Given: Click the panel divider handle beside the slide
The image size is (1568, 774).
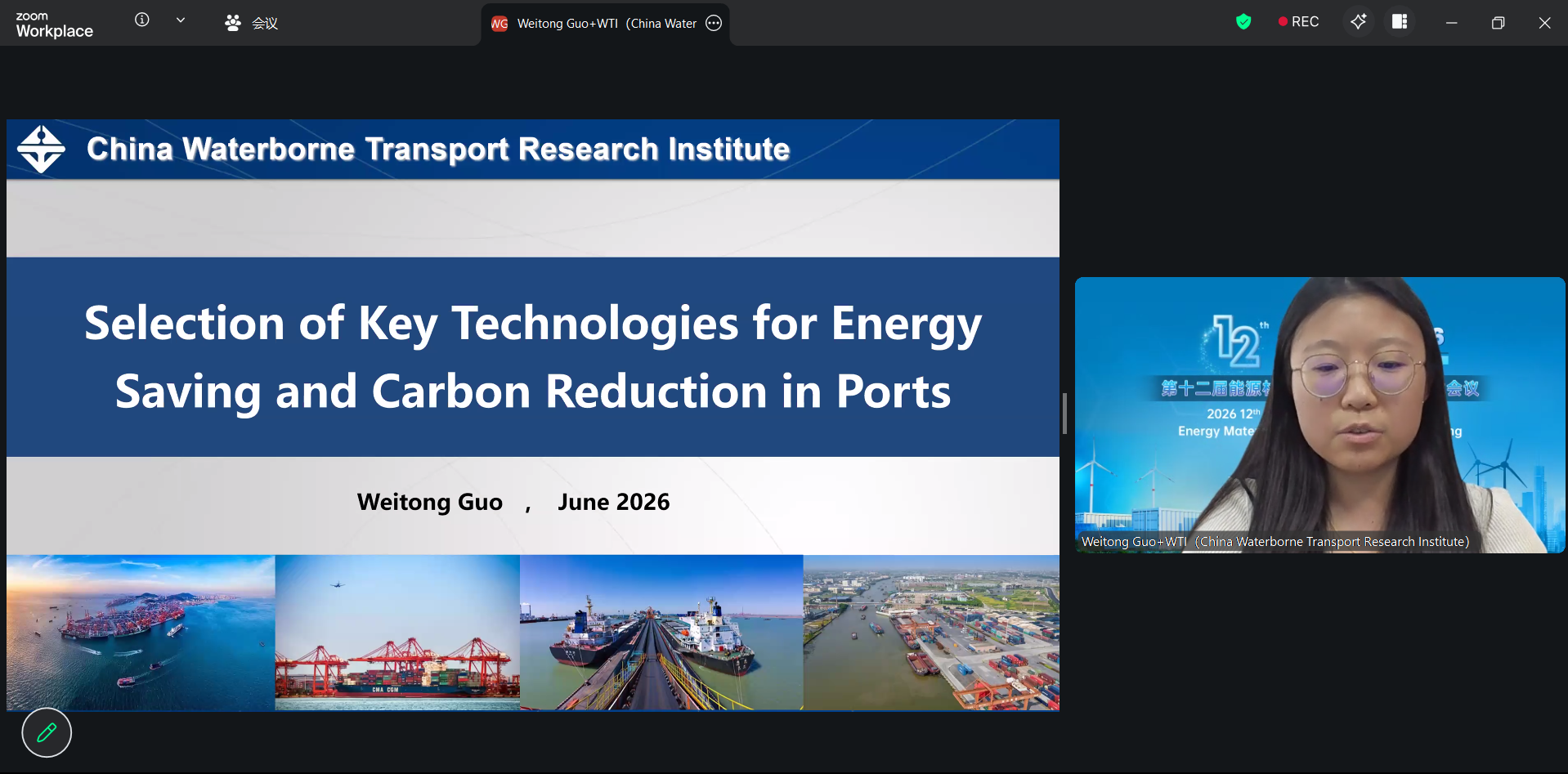Looking at the screenshot, I should pyautogui.click(x=1064, y=414).
